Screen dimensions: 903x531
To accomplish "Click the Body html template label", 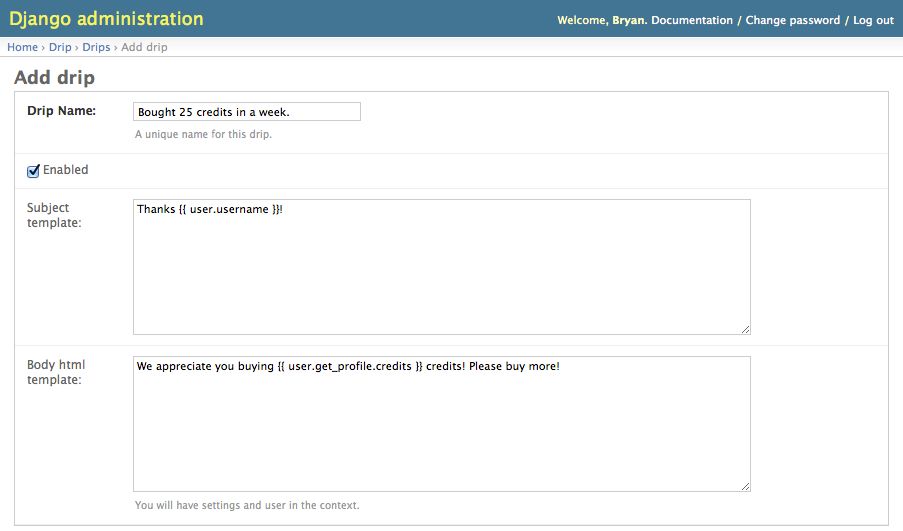I will click(x=56, y=373).
